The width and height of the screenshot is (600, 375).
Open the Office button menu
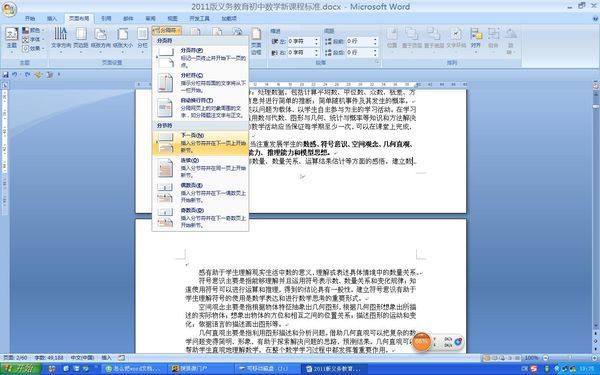click(9, 9)
